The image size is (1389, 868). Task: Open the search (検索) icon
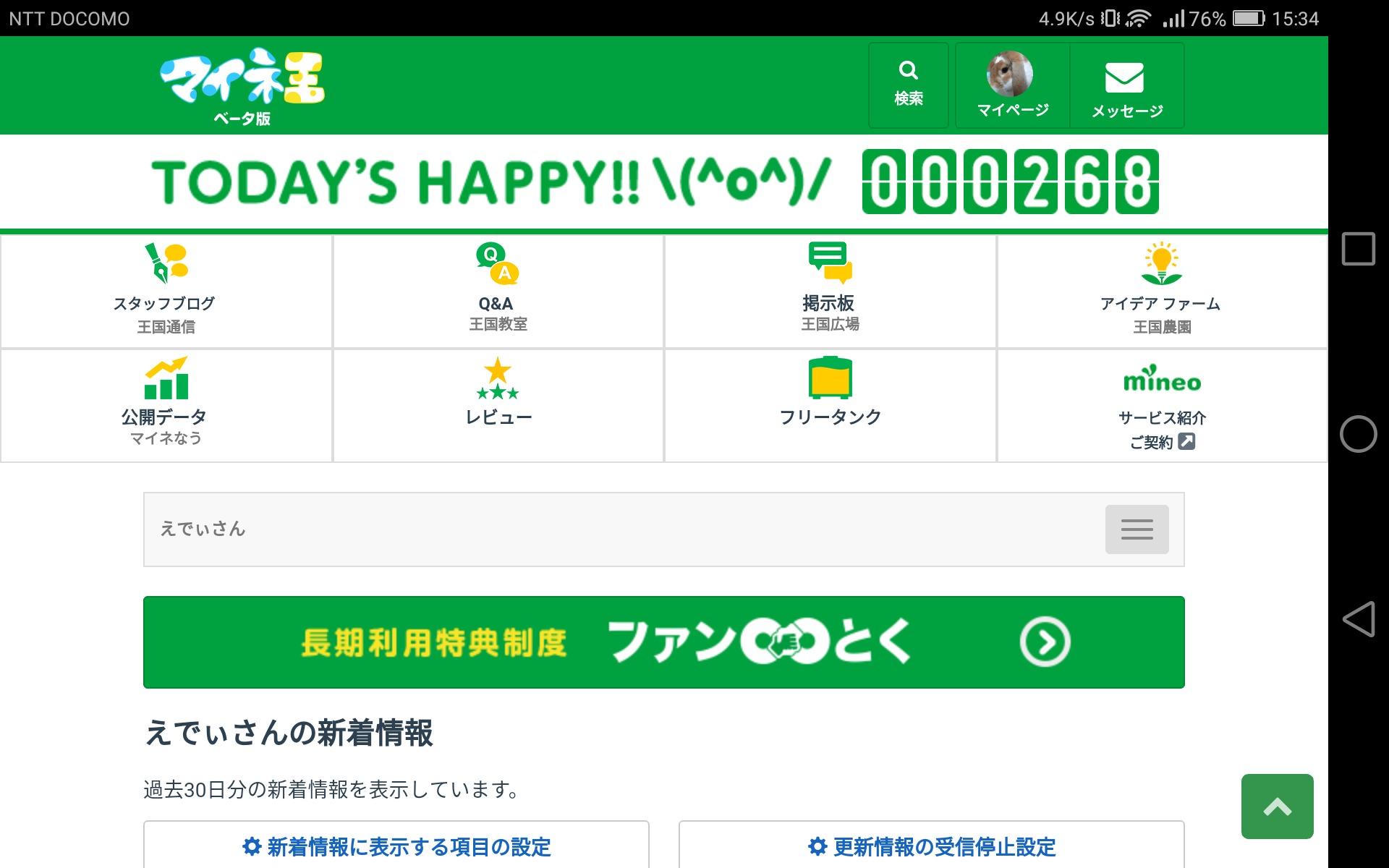coord(908,85)
